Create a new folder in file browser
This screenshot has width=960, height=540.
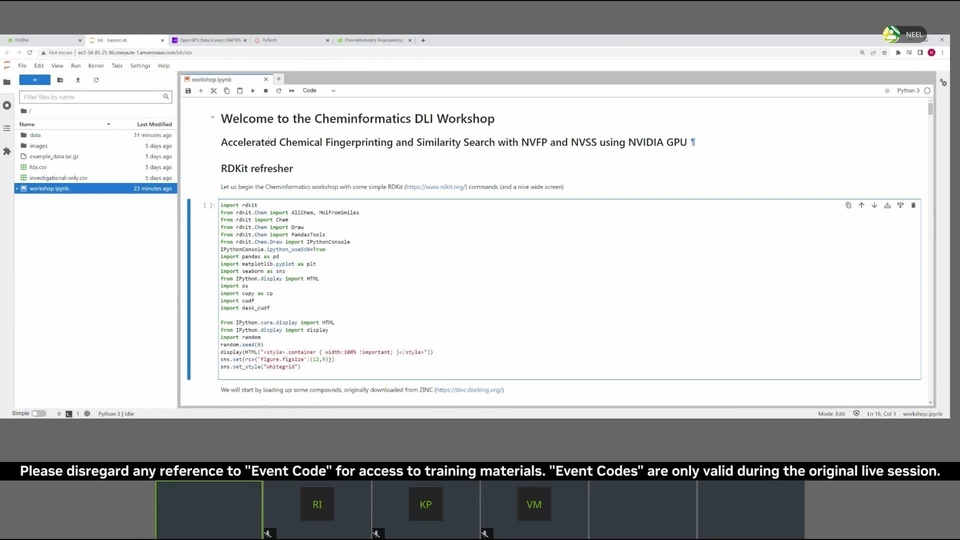coord(60,80)
